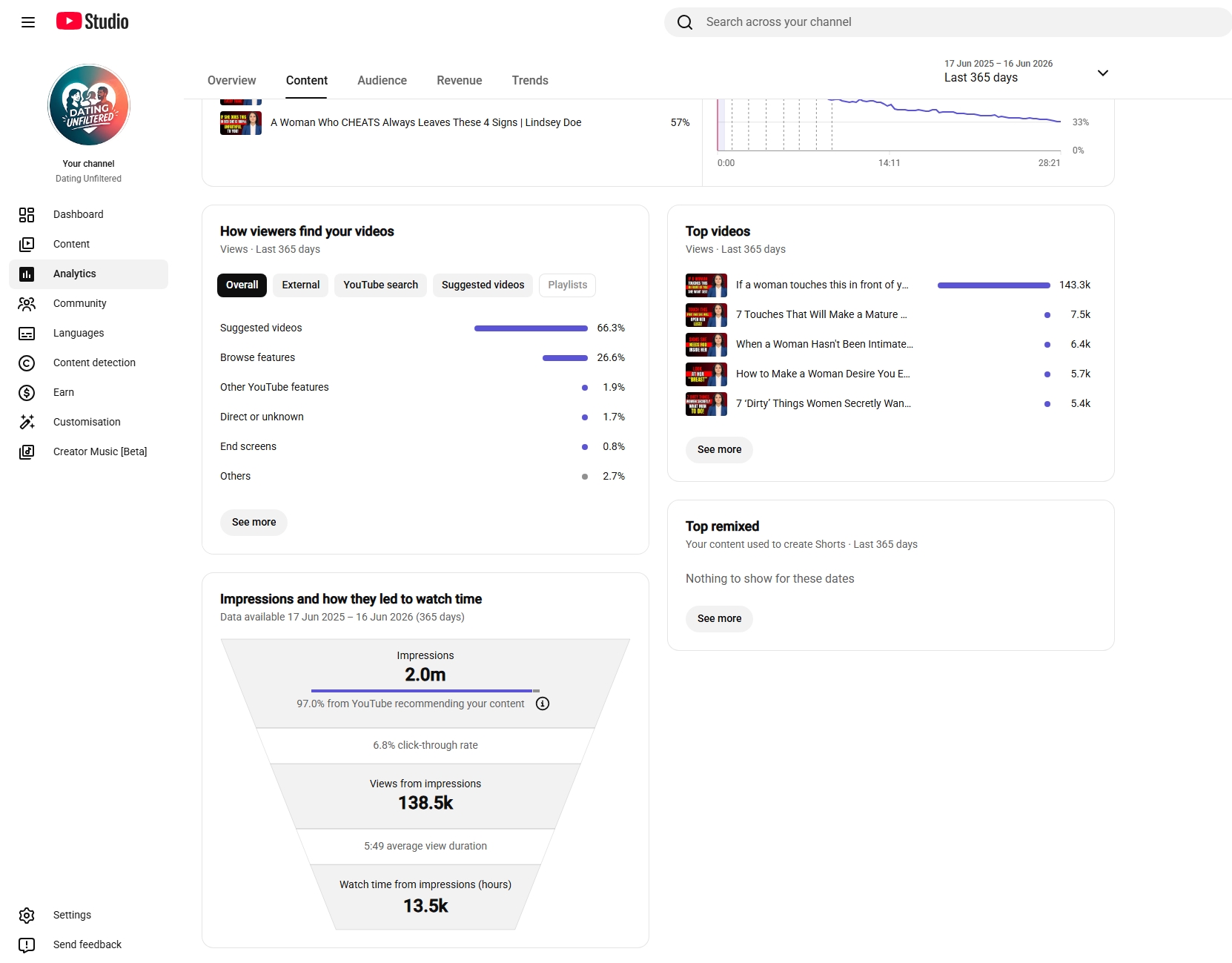Image resolution: width=1232 pixels, height=963 pixels.
Task: Click the Customisation magic wand icon
Action: point(27,423)
